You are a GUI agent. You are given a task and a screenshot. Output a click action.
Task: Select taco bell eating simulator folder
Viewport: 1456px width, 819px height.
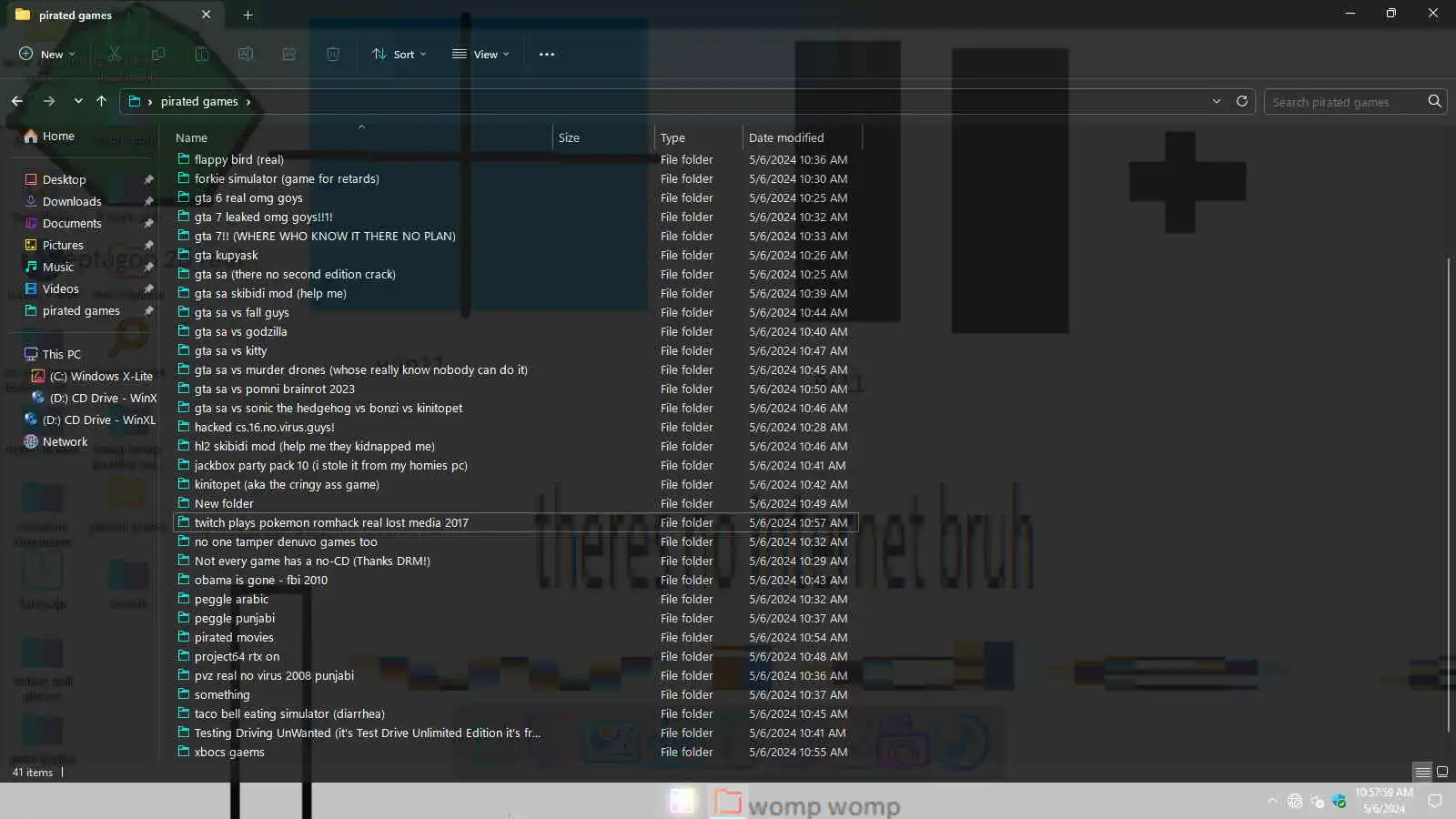(515, 713)
